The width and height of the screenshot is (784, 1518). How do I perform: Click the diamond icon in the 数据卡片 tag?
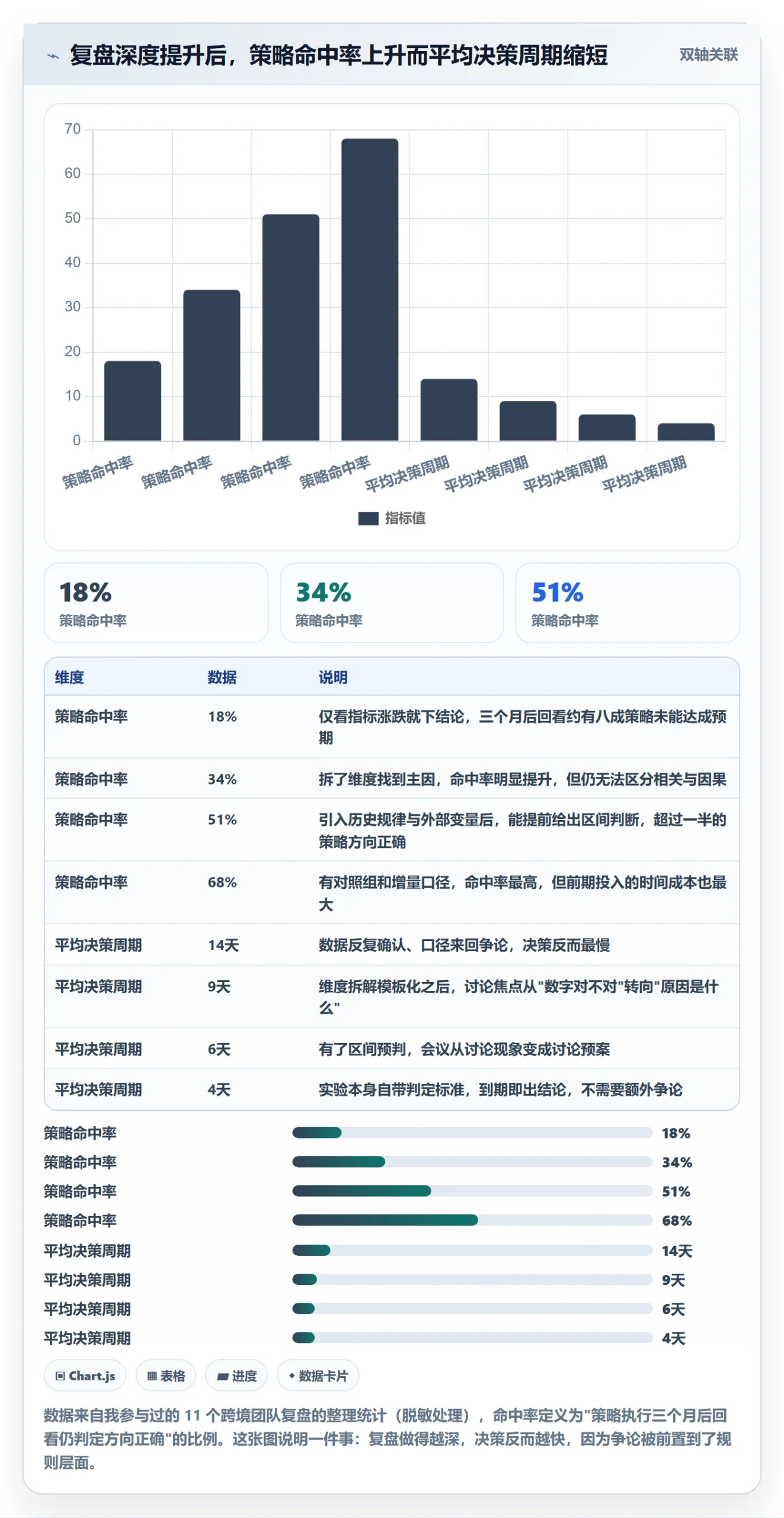292,1376
